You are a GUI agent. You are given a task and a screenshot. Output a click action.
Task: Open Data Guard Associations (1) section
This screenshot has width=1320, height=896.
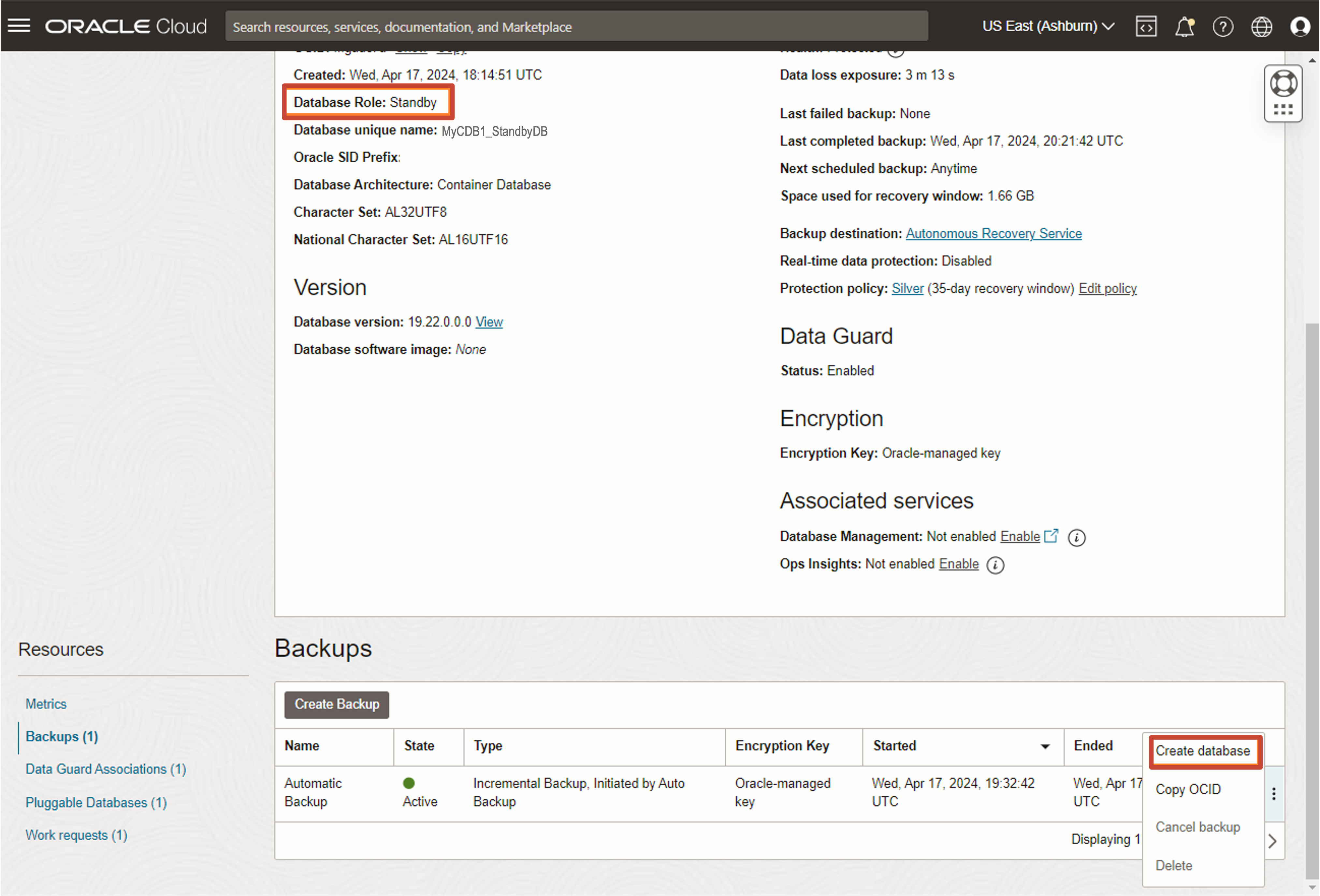click(106, 769)
